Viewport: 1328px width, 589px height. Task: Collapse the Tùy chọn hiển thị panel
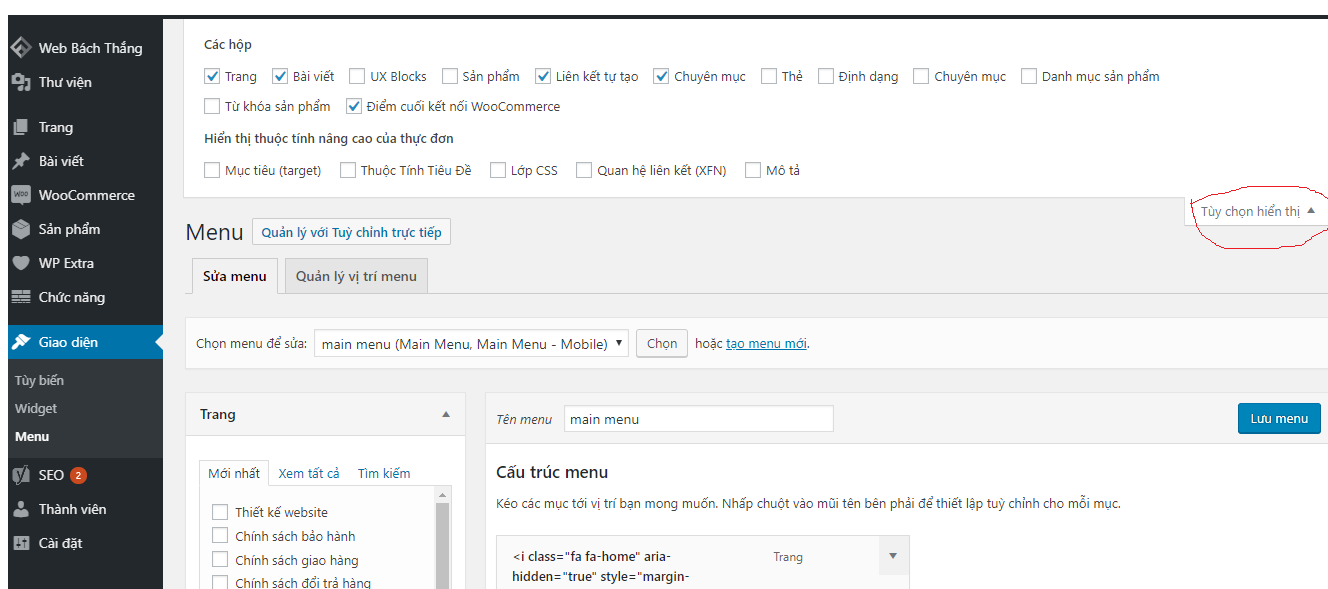pos(1258,211)
